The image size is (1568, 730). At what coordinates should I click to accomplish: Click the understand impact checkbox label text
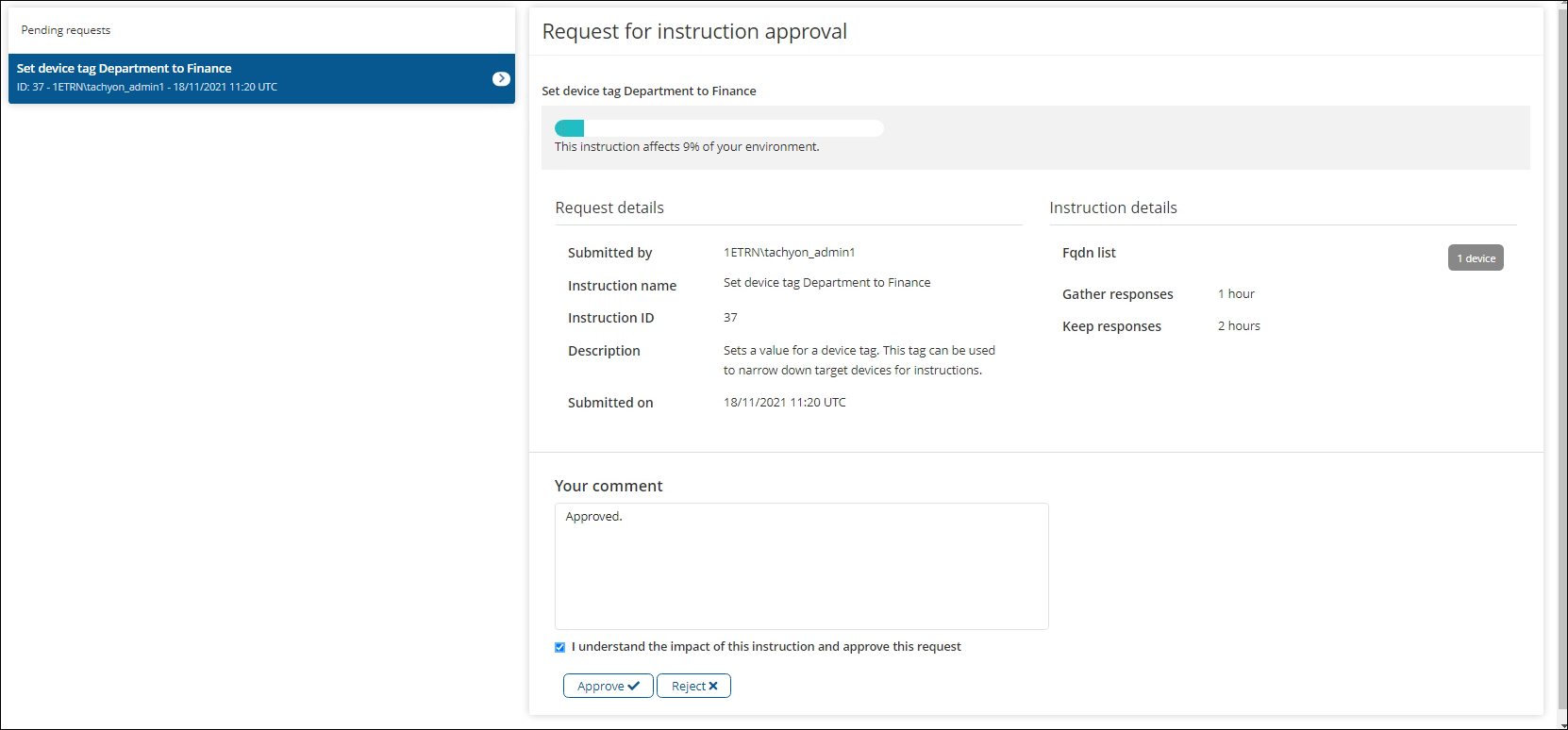point(766,647)
